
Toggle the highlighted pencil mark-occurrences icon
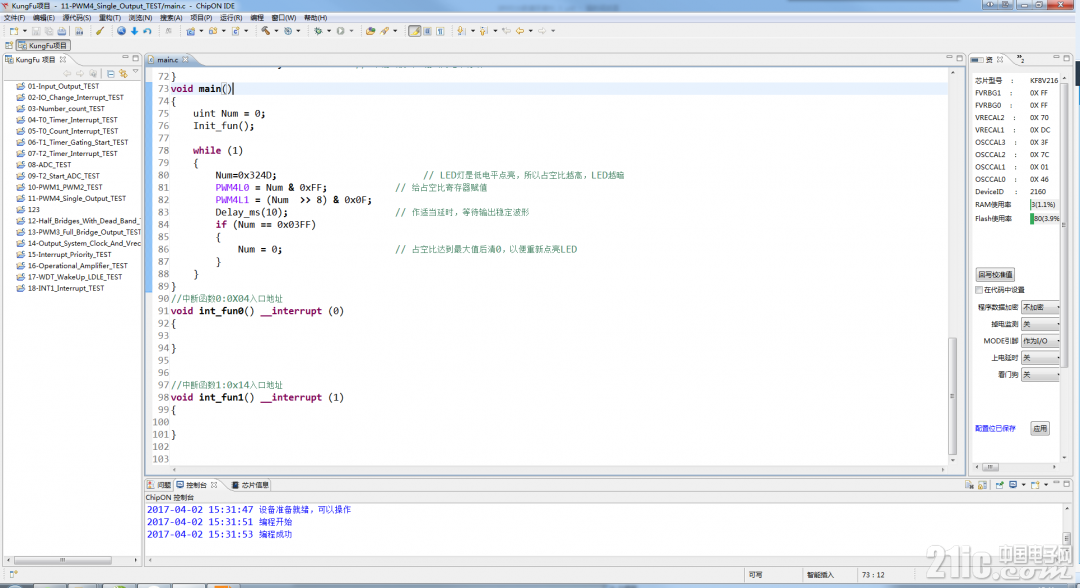point(415,31)
